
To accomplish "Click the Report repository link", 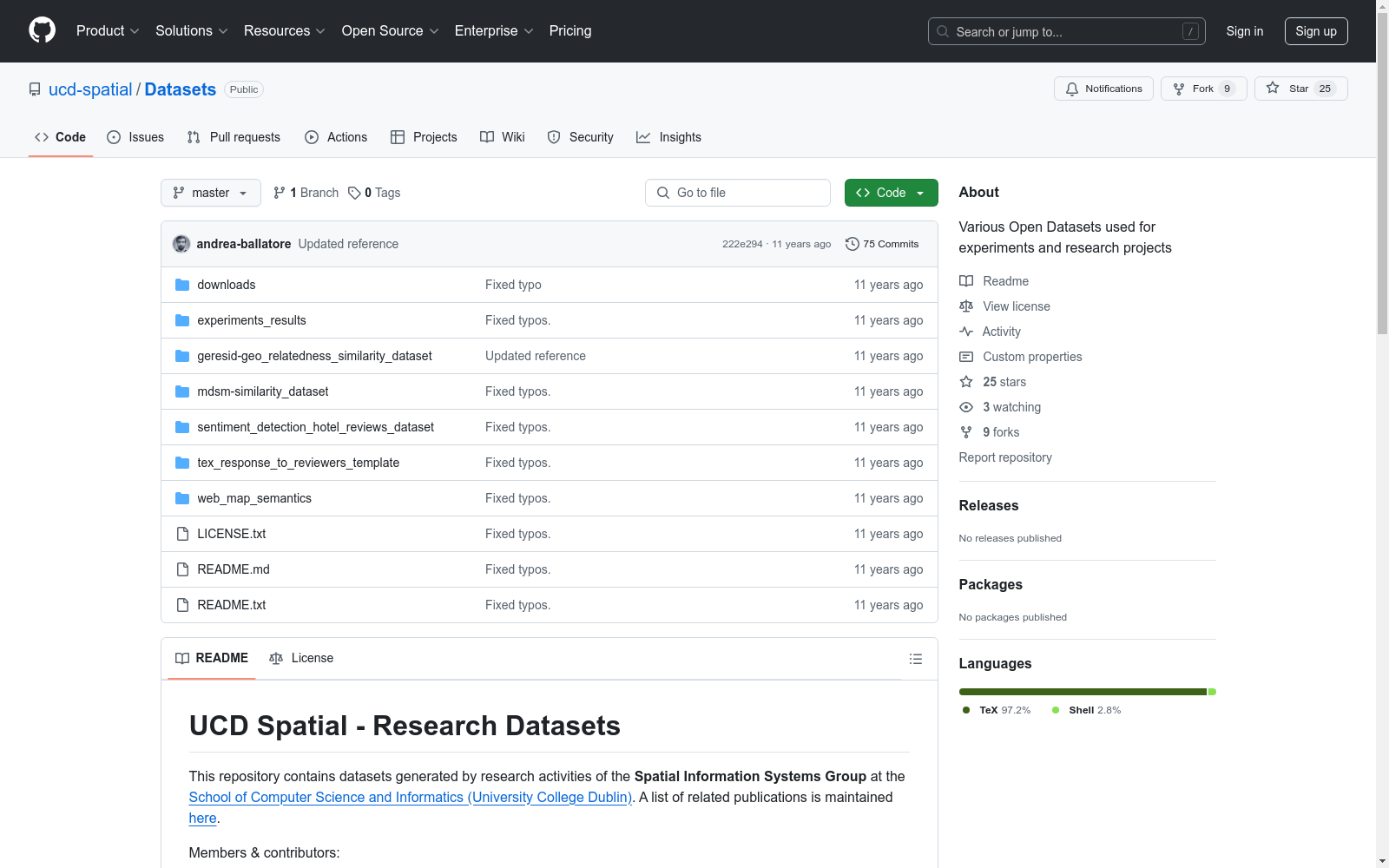I will [x=1005, y=457].
